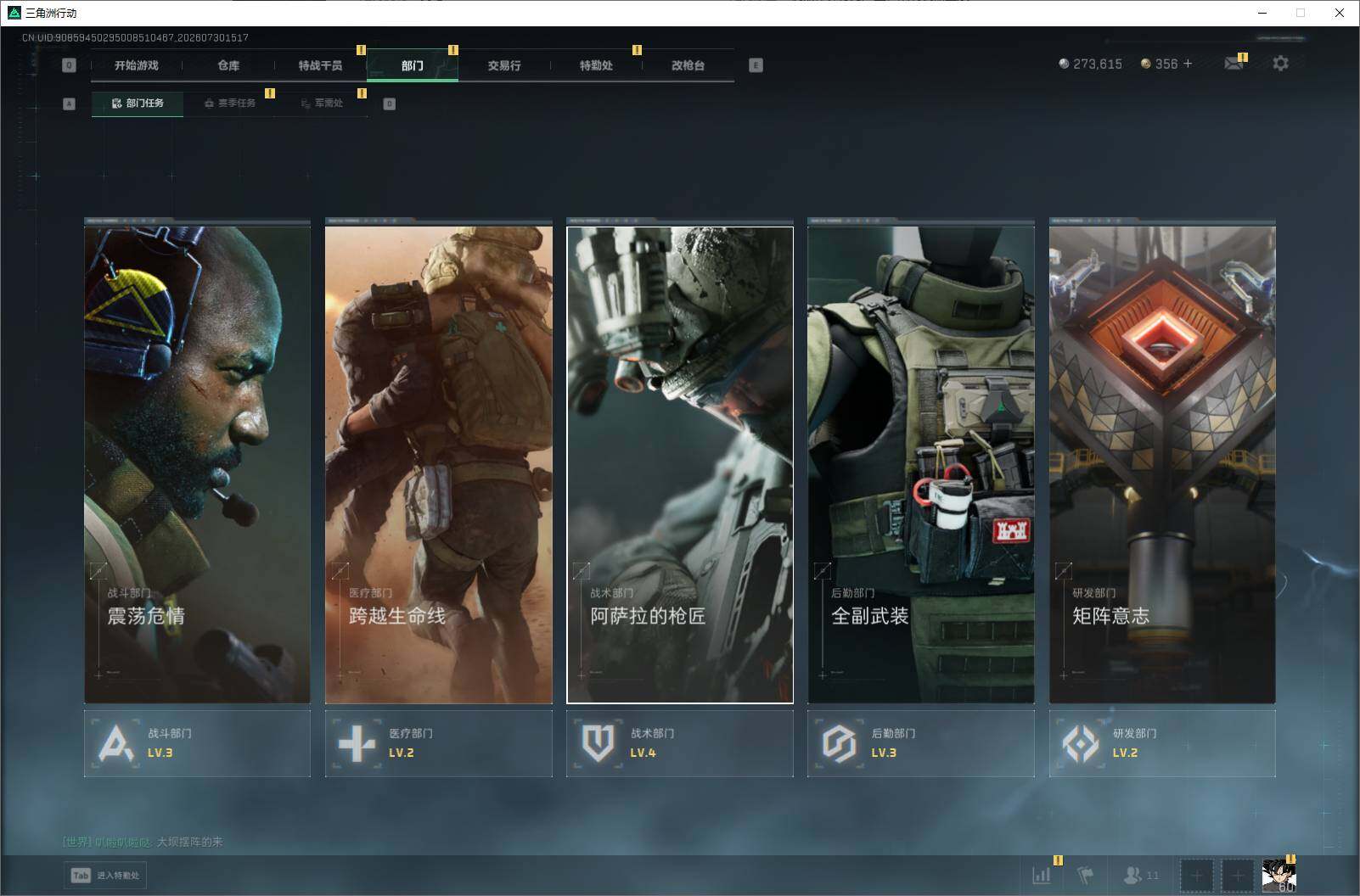
Task: Click the 战术部门 LV.4 level button
Action: 680,743
